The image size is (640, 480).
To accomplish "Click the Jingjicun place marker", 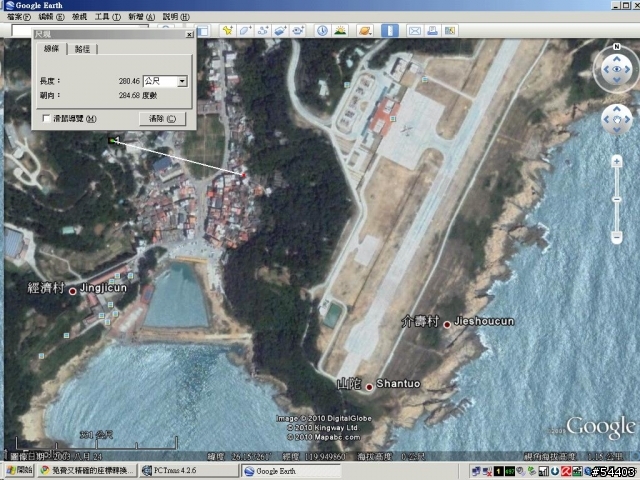I will click(x=73, y=291).
